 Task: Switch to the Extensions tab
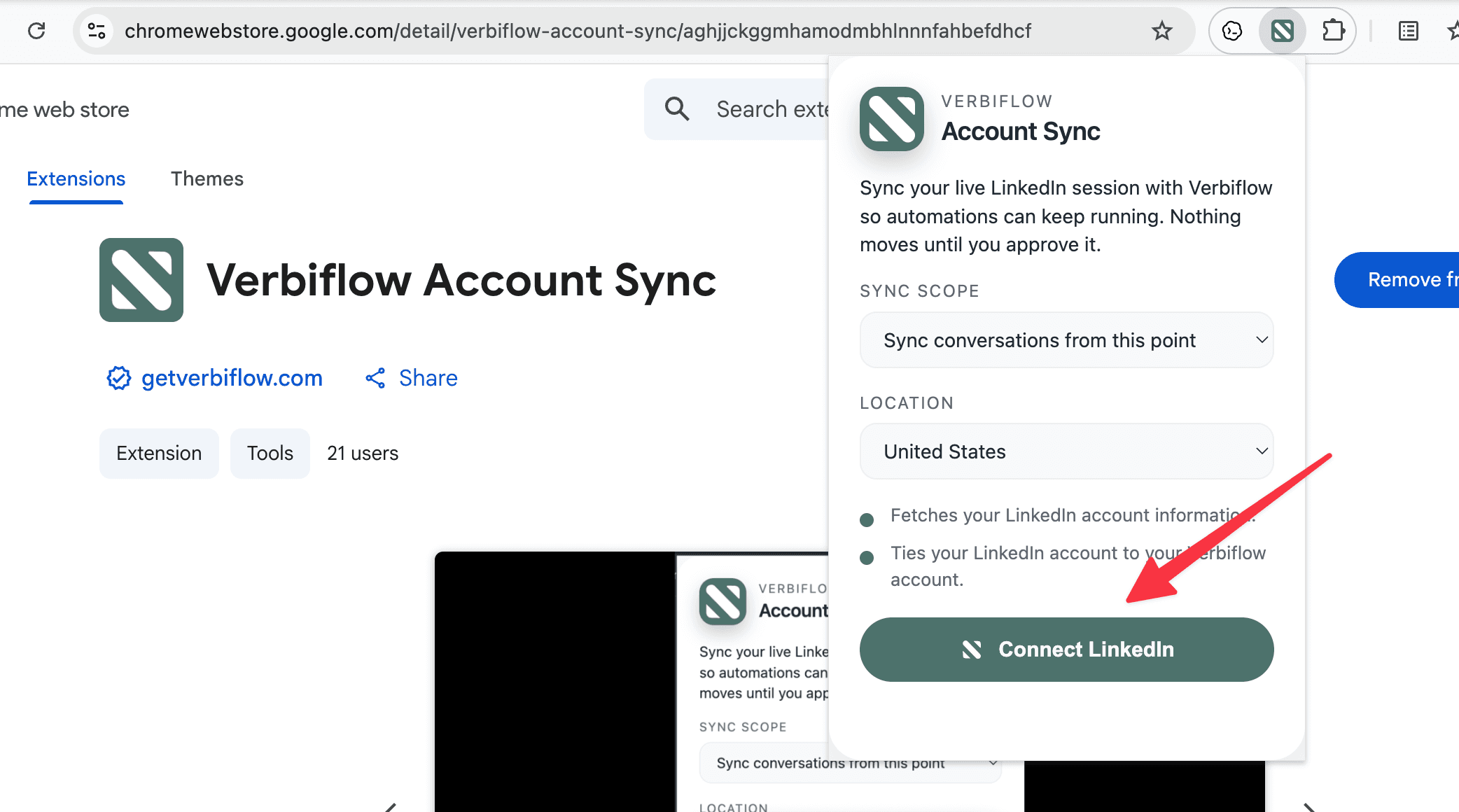76,179
